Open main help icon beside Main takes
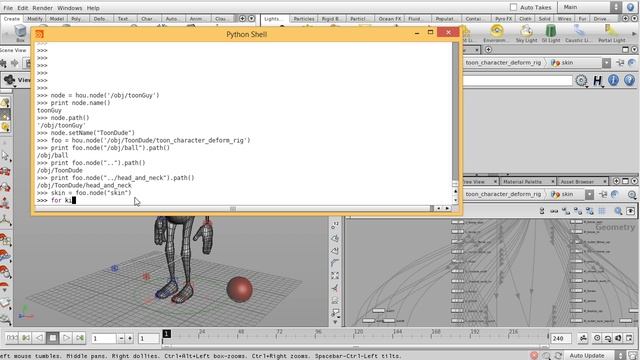Image resolution: width=640 pixels, height=360 pixels. coord(631,7)
